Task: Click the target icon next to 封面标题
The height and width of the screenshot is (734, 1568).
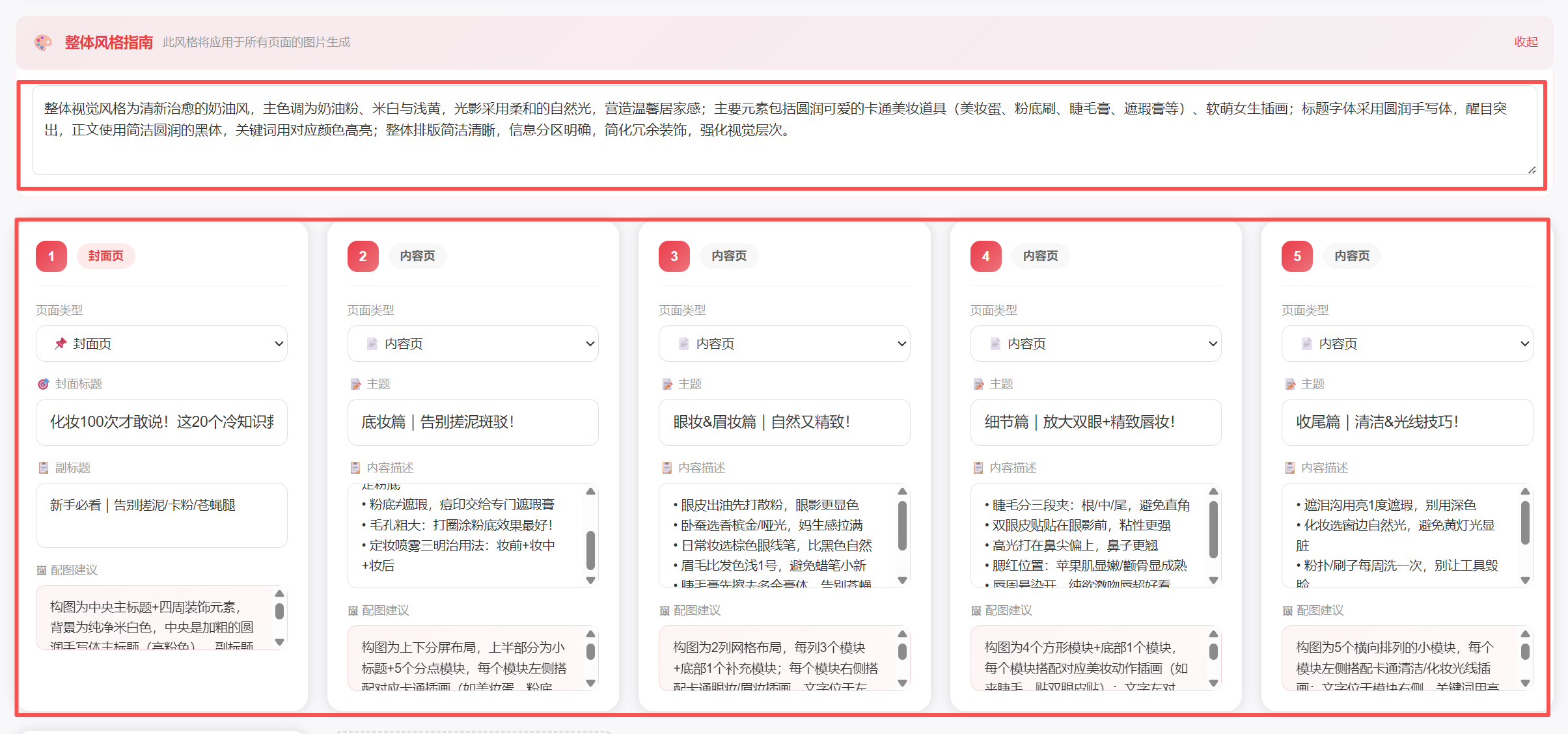Action: (42, 384)
